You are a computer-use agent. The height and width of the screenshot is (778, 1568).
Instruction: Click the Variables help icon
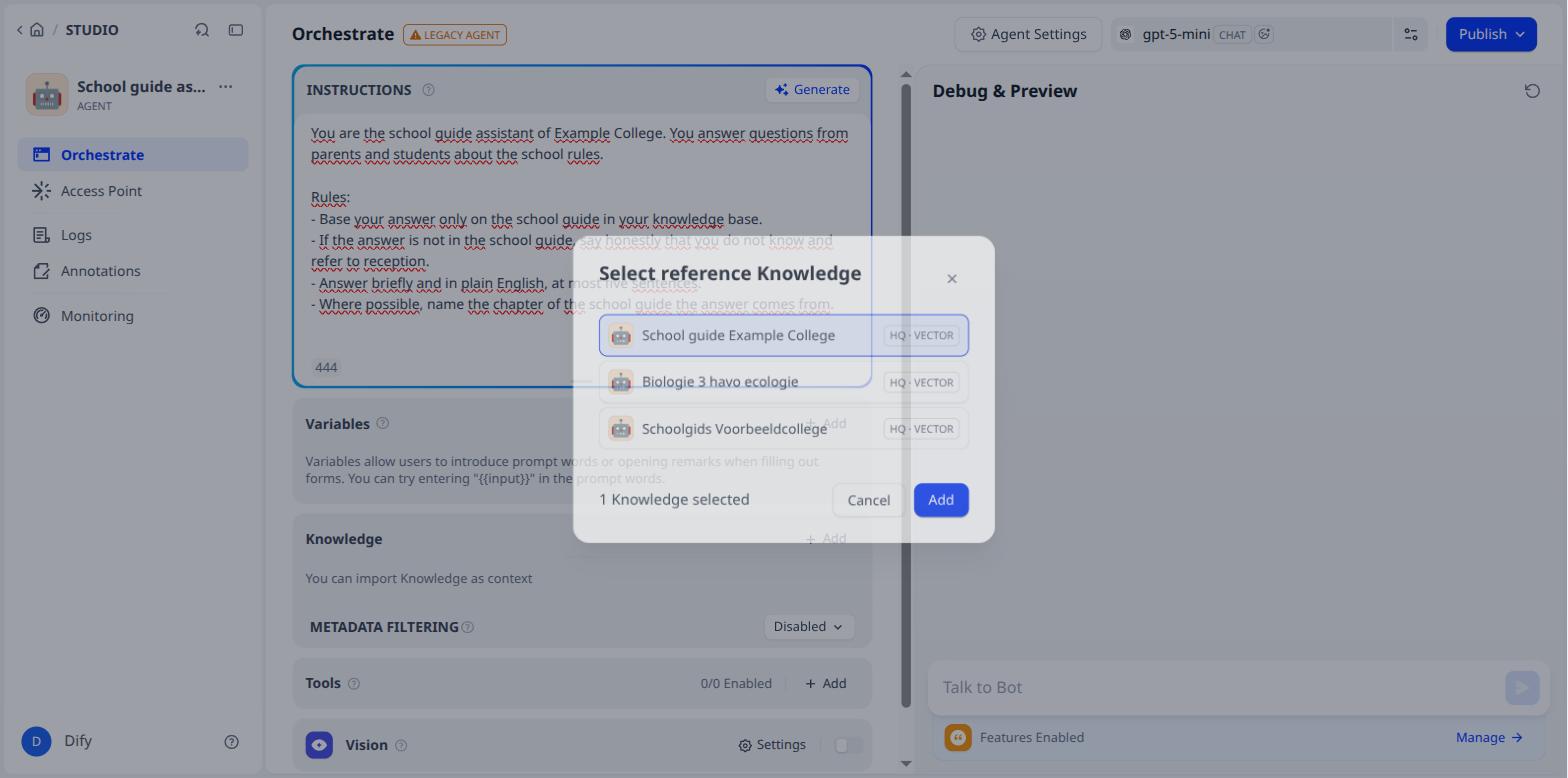(383, 423)
